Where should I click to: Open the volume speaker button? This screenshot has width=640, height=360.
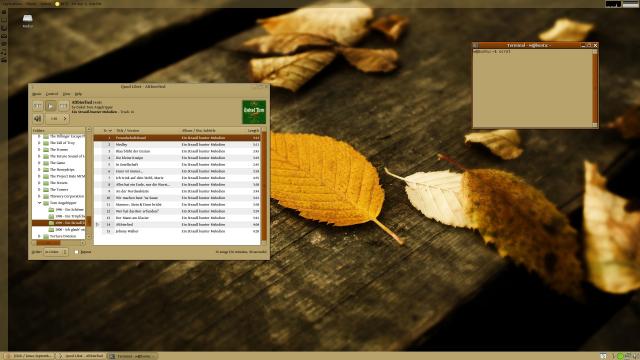38,119
